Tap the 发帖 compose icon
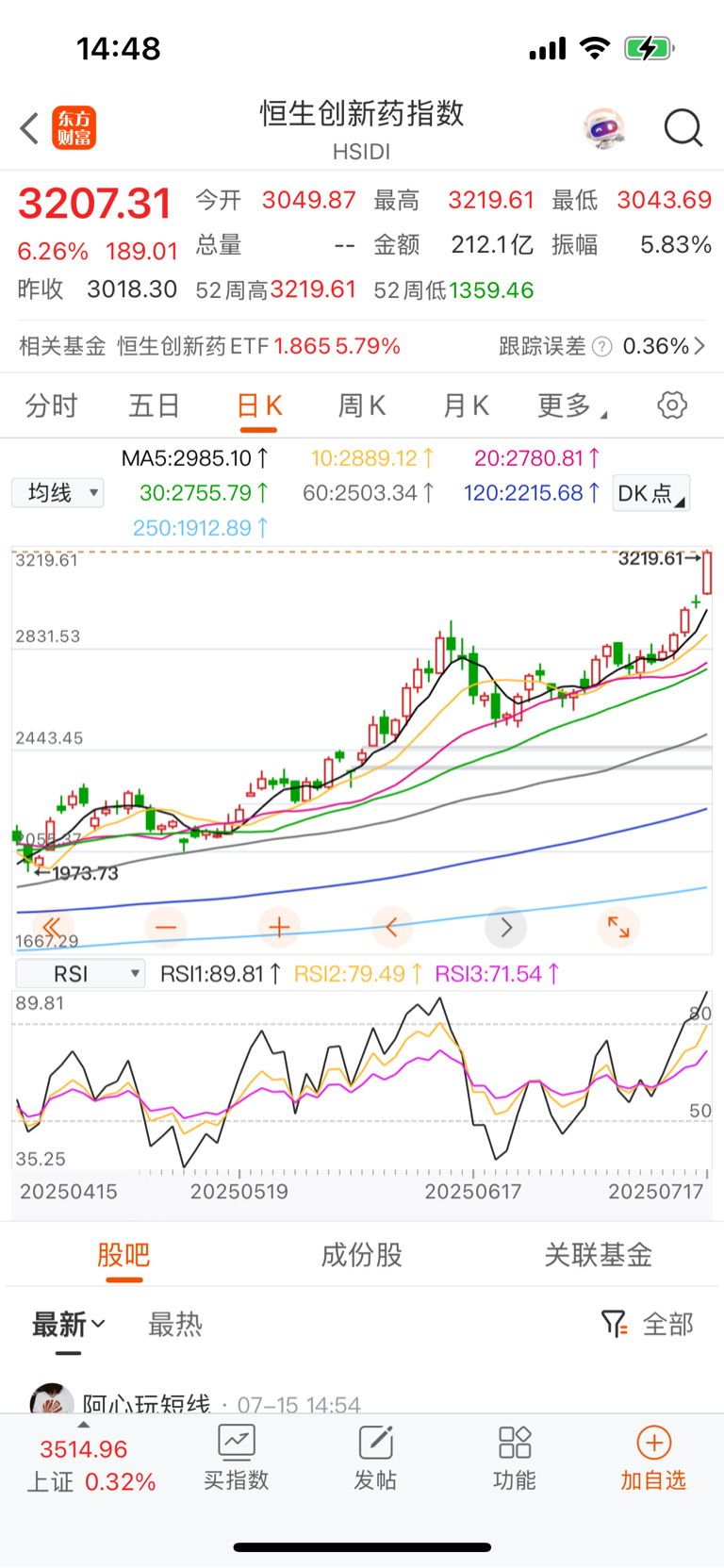The height and width of the screenshot is (1568, 724). [x=375, y=1442]
